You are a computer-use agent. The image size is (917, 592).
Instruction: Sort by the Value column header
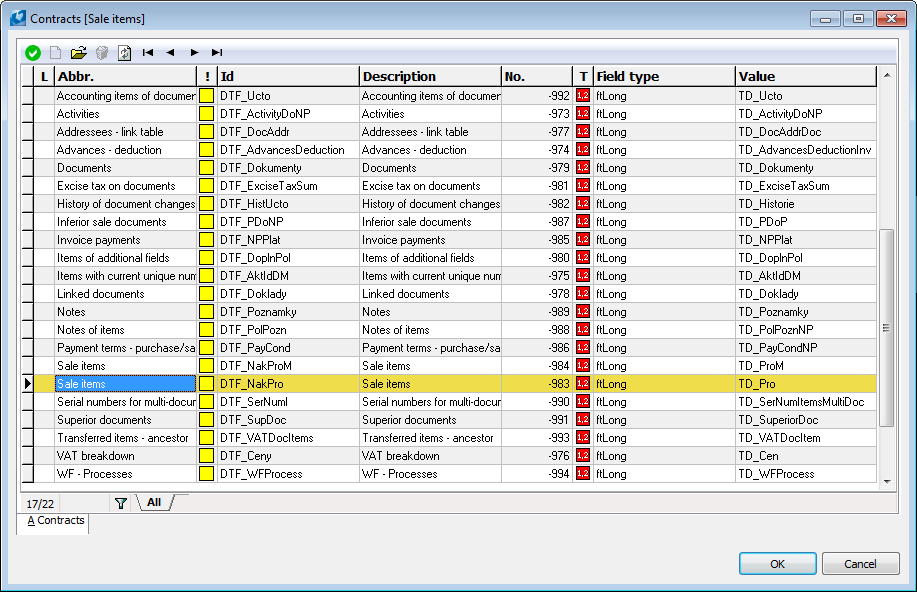[806, 77]
